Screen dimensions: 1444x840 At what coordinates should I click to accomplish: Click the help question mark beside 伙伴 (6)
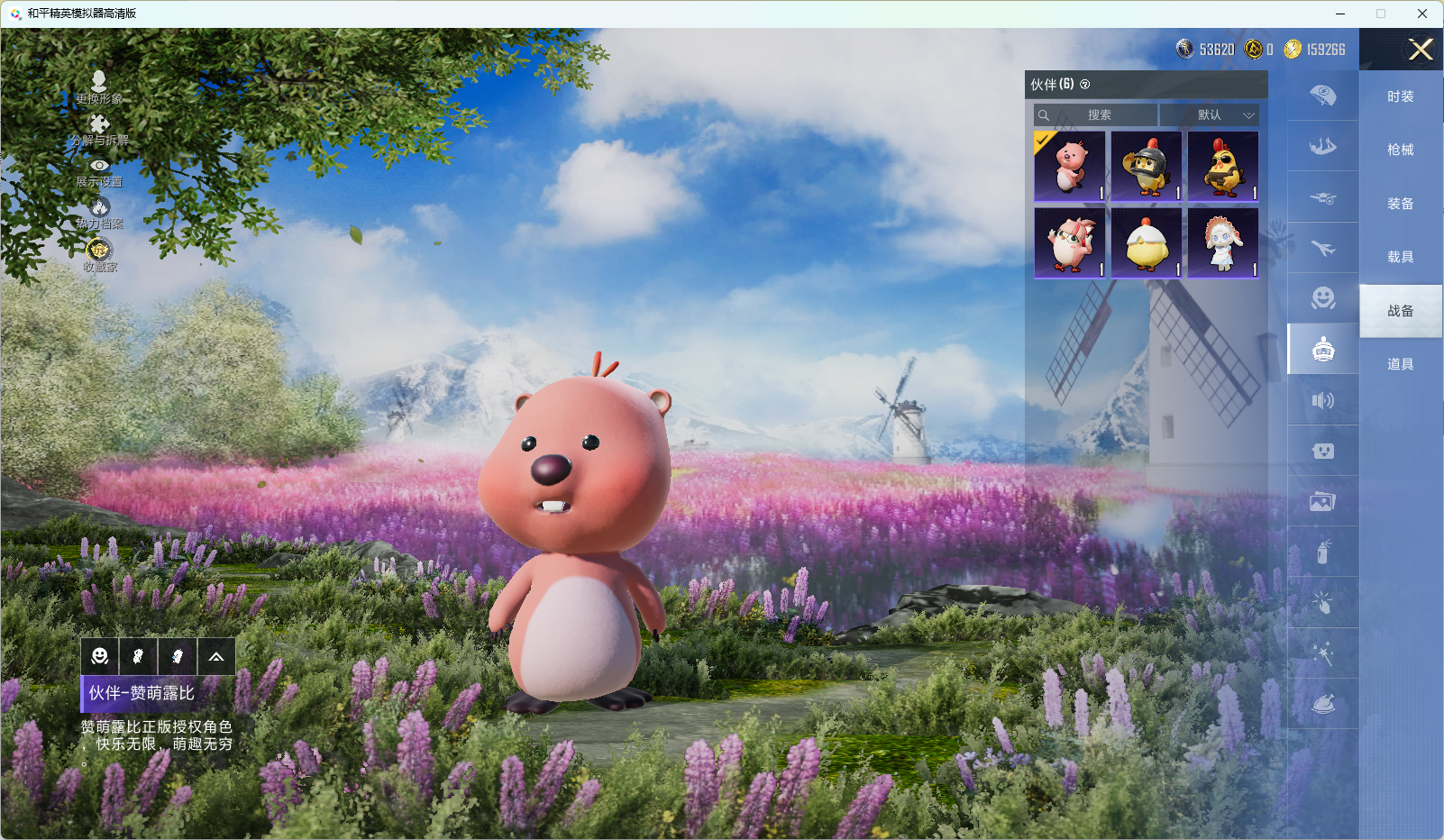click(1085, 85)
